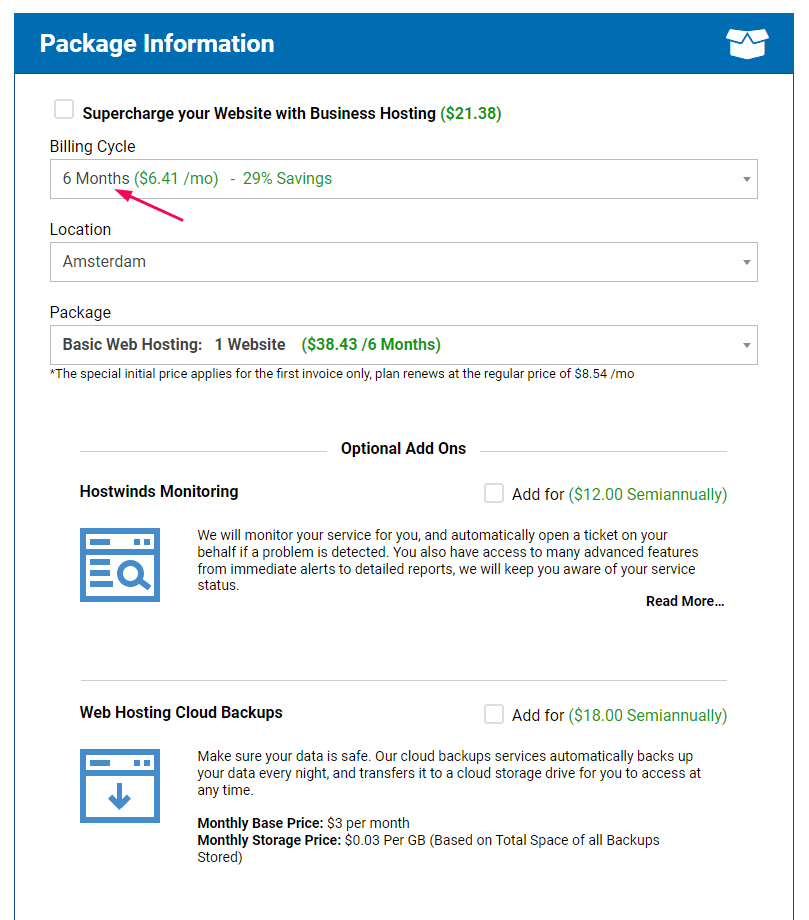
Task: Click the Package field label
Action: point(80,312)
